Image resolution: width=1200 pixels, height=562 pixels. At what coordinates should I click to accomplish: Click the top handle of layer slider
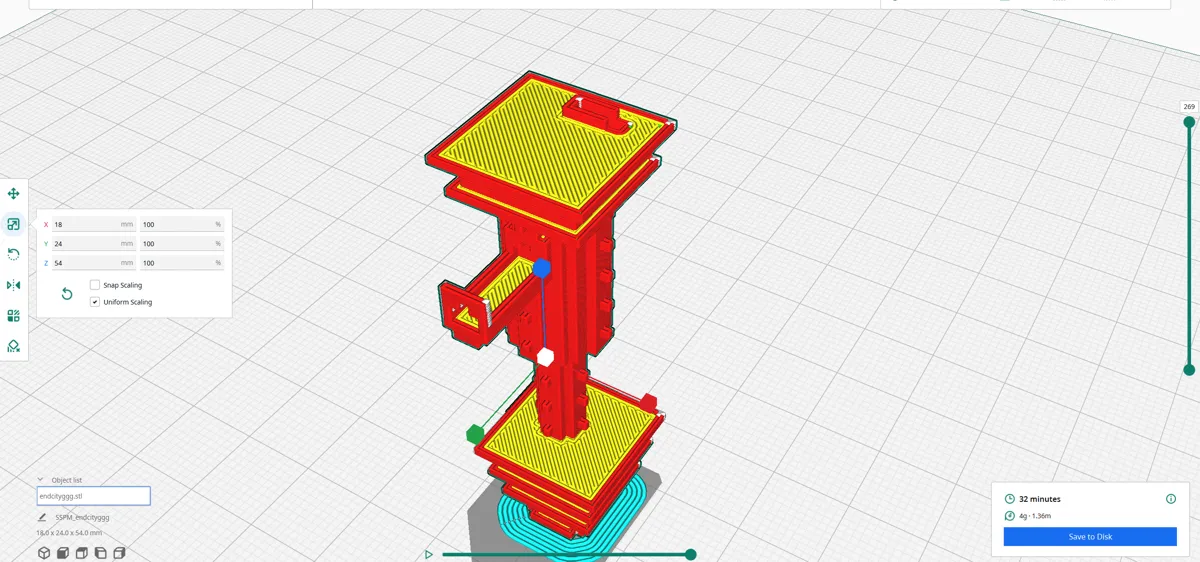click(x=1189, y=122)
